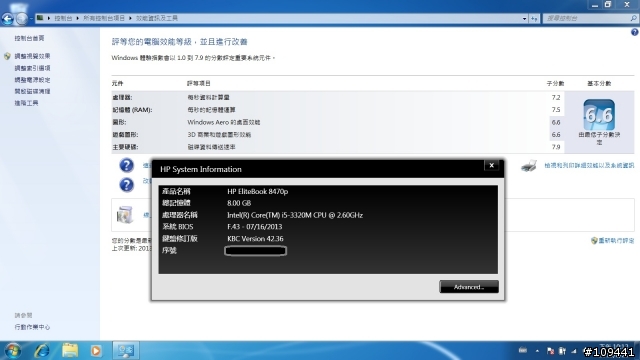Click primary hard disk subscore 7.9
Viewport: 640px width, 360px height.
(556, 147)
